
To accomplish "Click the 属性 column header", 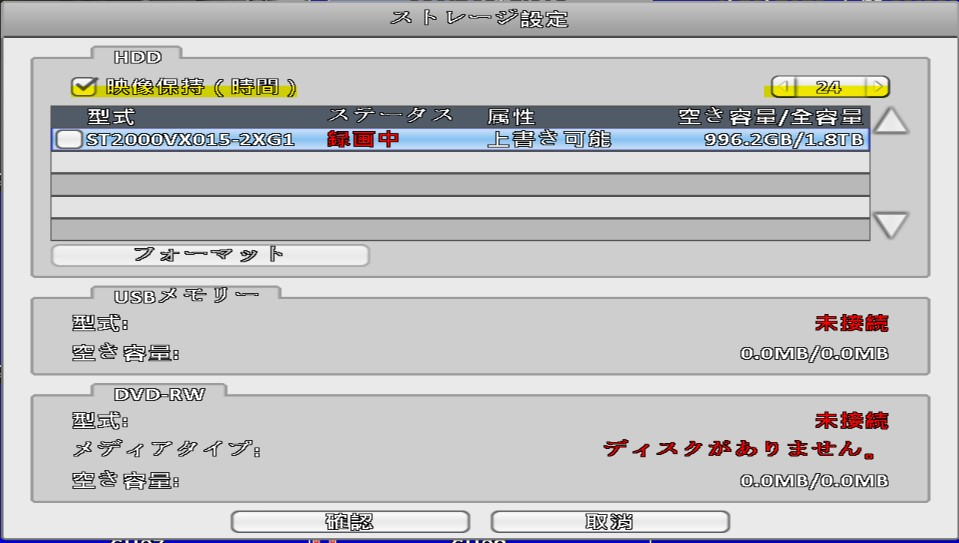I will point(511,117).
